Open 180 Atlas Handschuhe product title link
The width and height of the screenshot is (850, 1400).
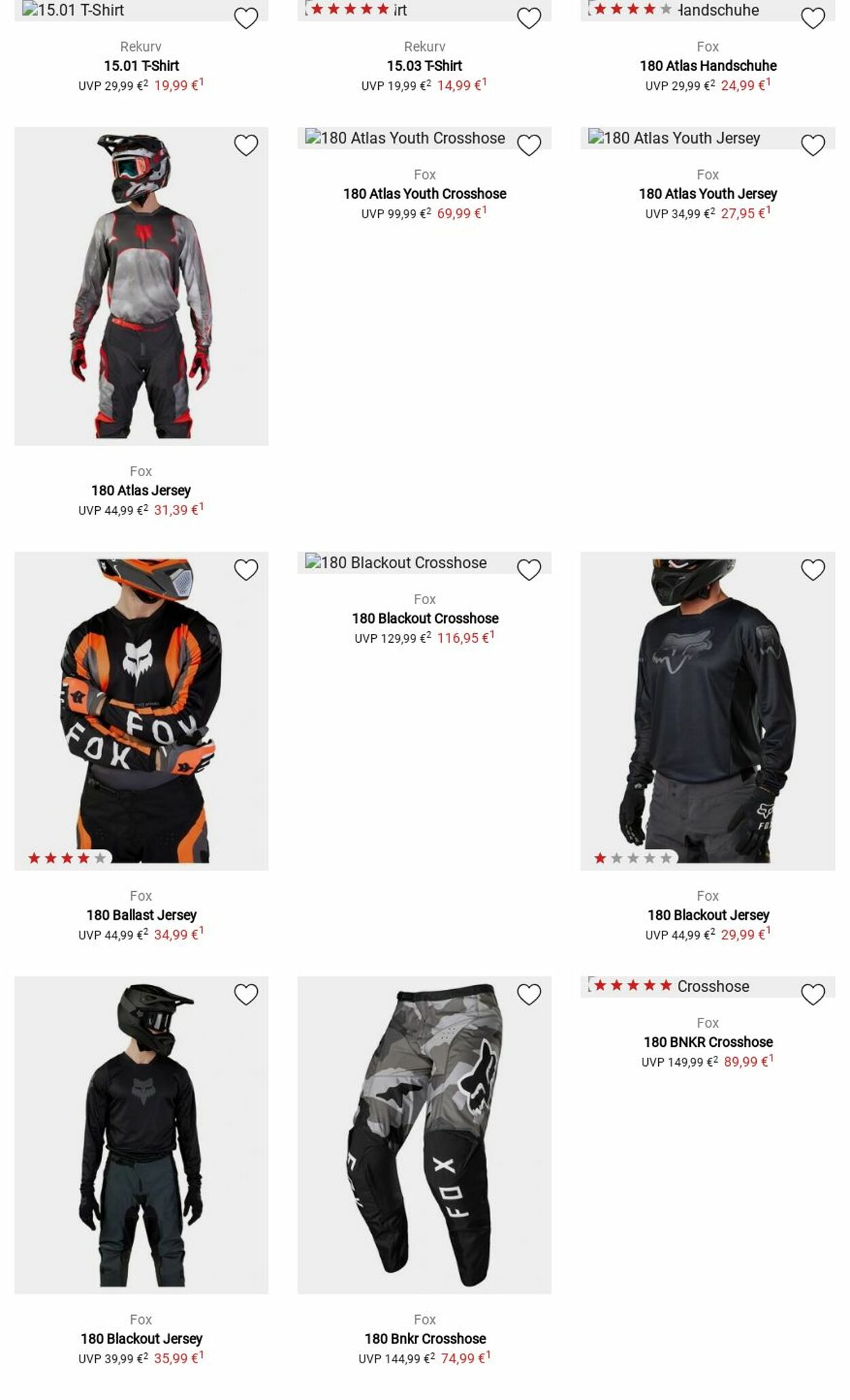(708, 66)
